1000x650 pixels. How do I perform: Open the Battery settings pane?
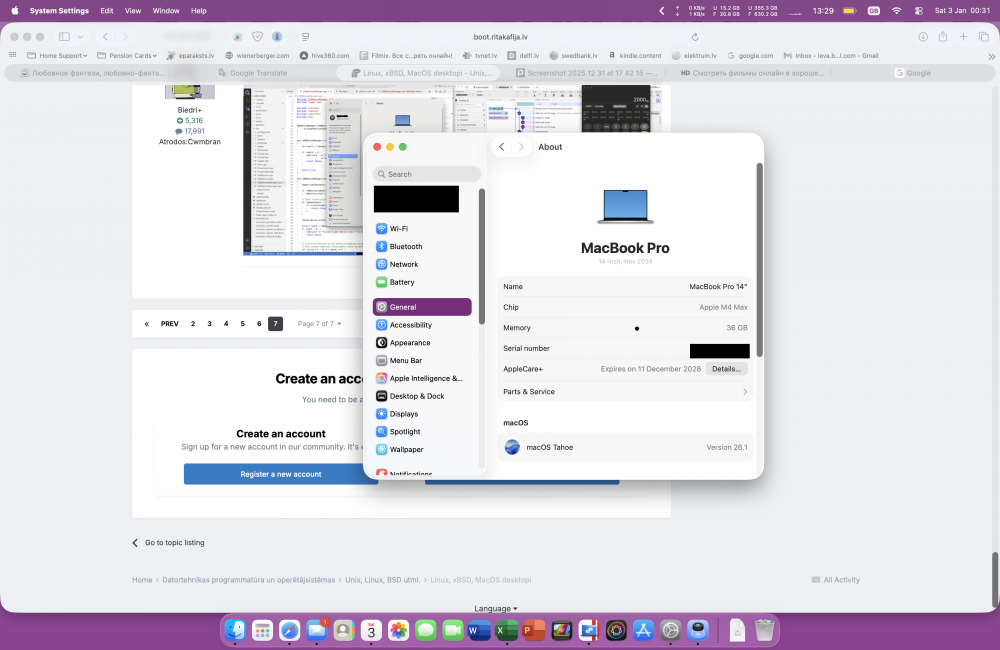[401, 283]
